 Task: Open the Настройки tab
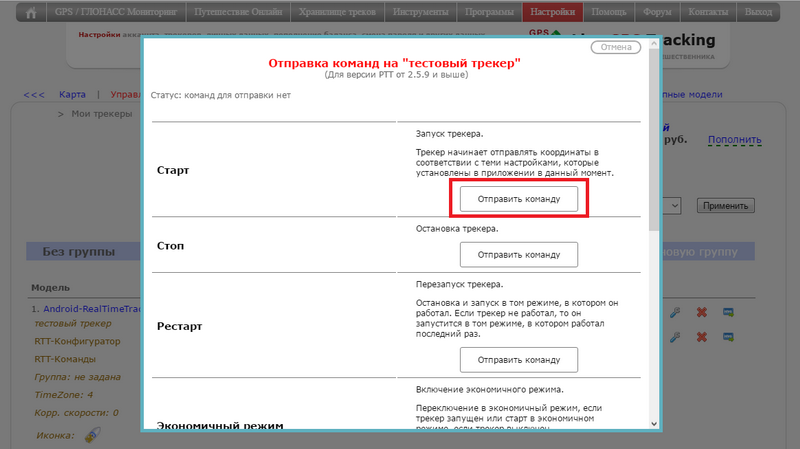point(550,13)
